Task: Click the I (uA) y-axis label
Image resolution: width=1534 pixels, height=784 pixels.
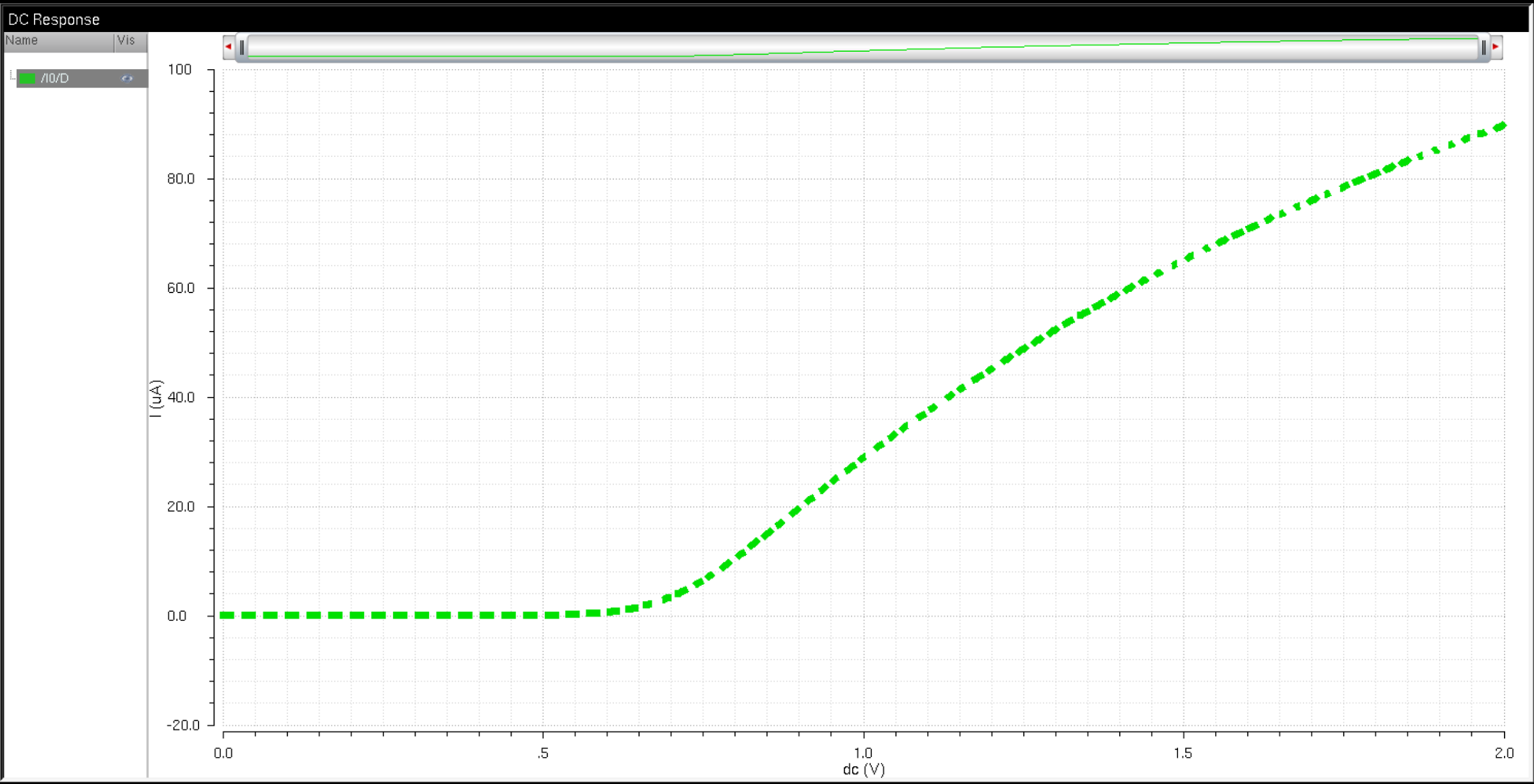Action: pyautogui.click(x=156, y=398)
